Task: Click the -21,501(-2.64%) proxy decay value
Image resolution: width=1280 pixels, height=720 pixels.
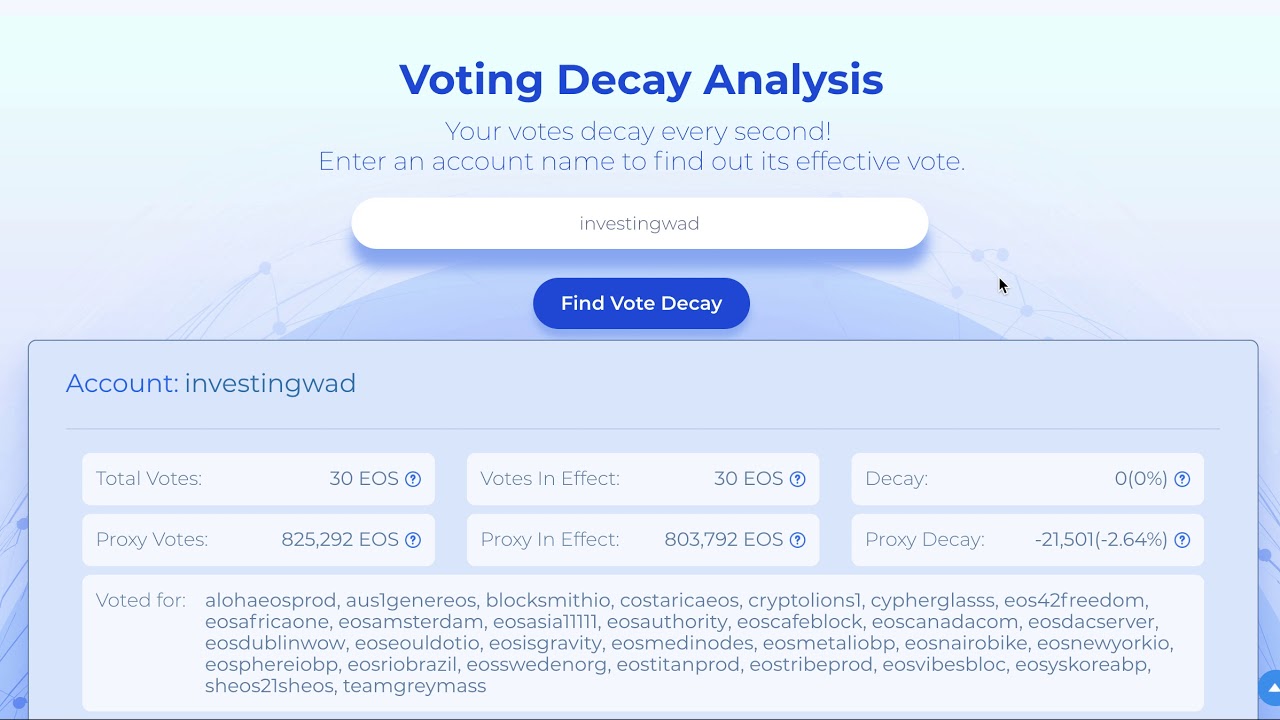Action: point(1101,540)
